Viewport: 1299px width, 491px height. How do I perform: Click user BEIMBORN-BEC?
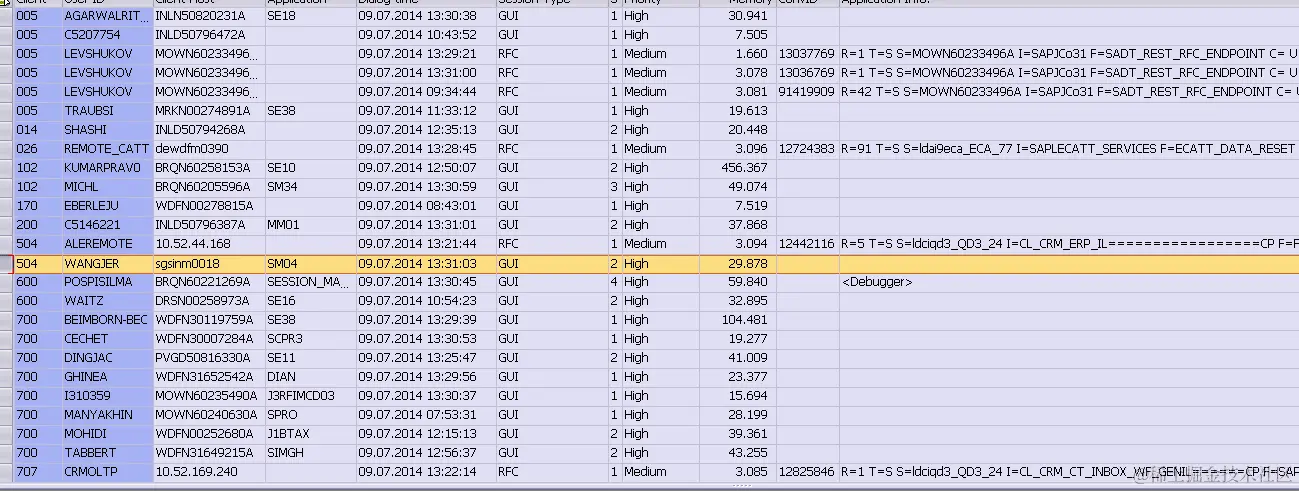coord(106,320)
